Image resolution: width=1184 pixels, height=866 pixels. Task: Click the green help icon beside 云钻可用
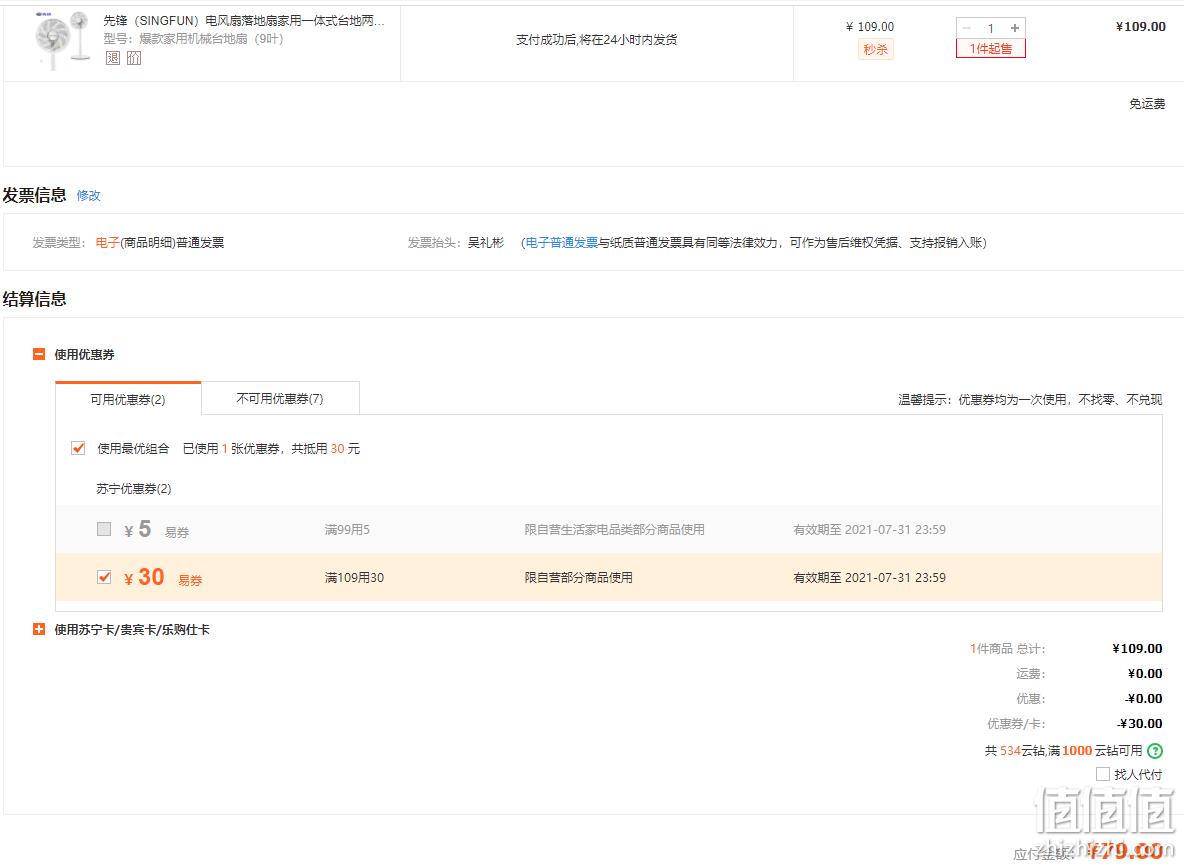point(1155,750)
